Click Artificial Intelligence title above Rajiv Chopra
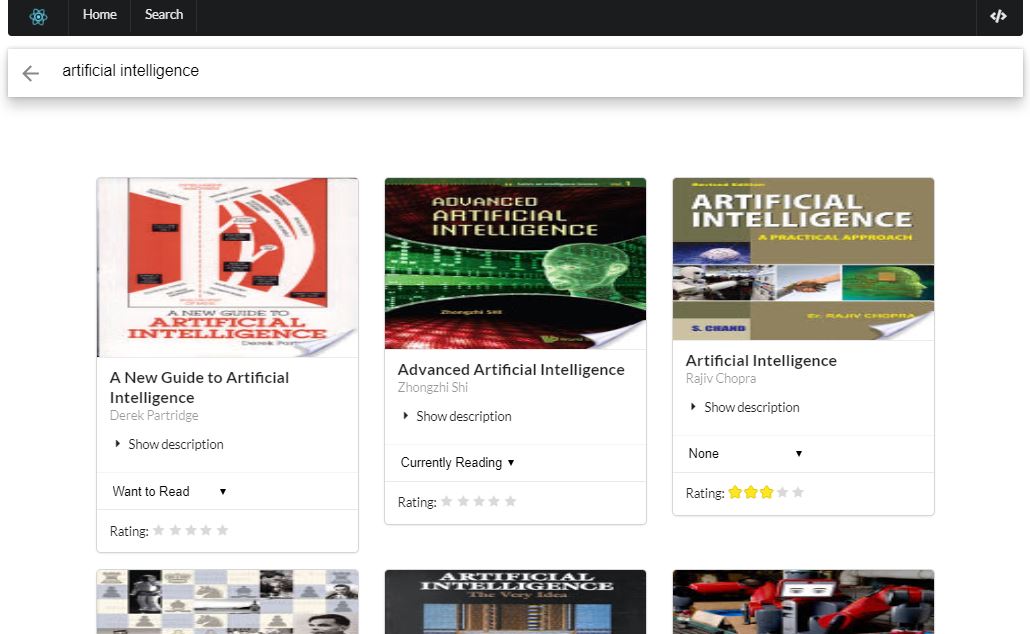 761,361
